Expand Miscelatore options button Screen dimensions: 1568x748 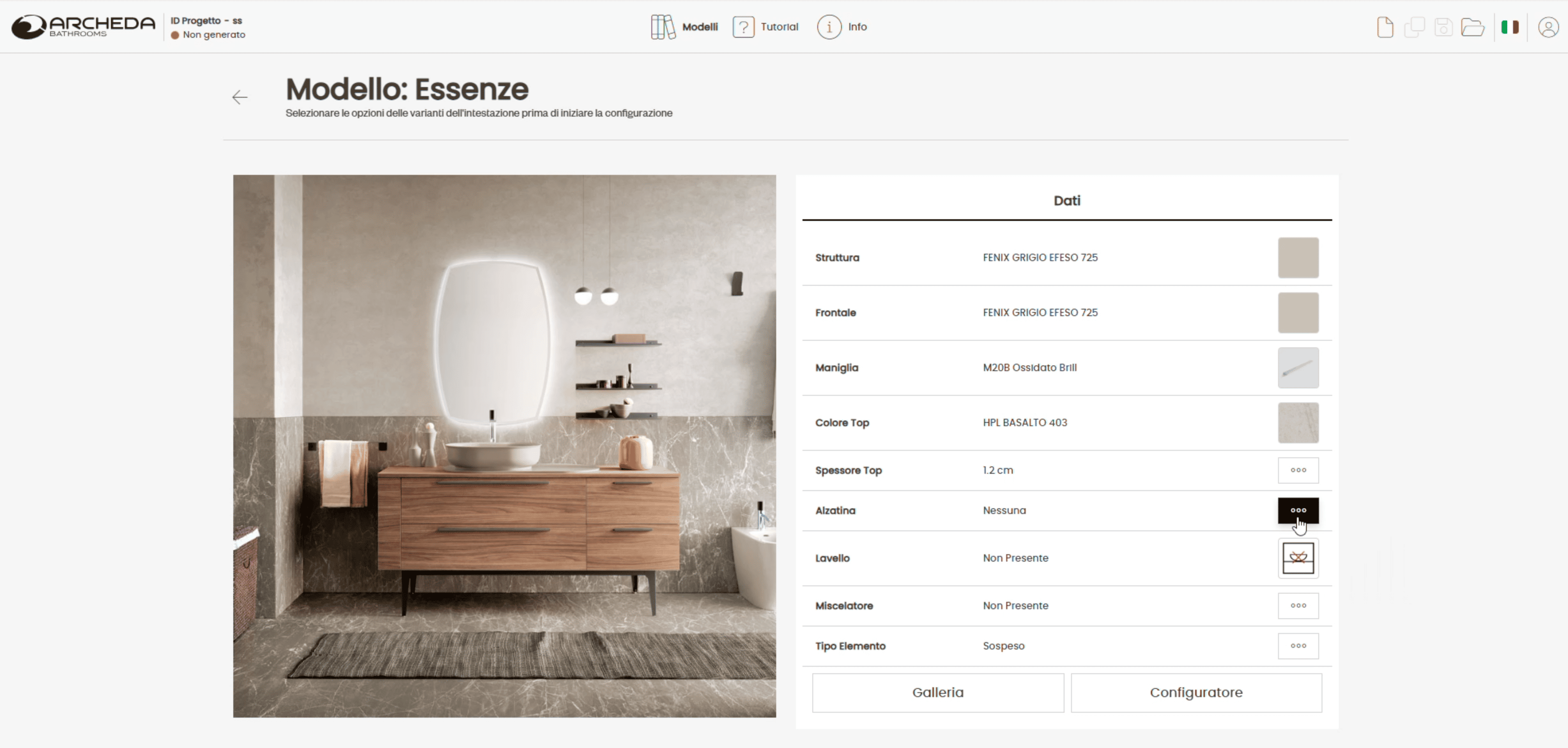(1298, 606)
